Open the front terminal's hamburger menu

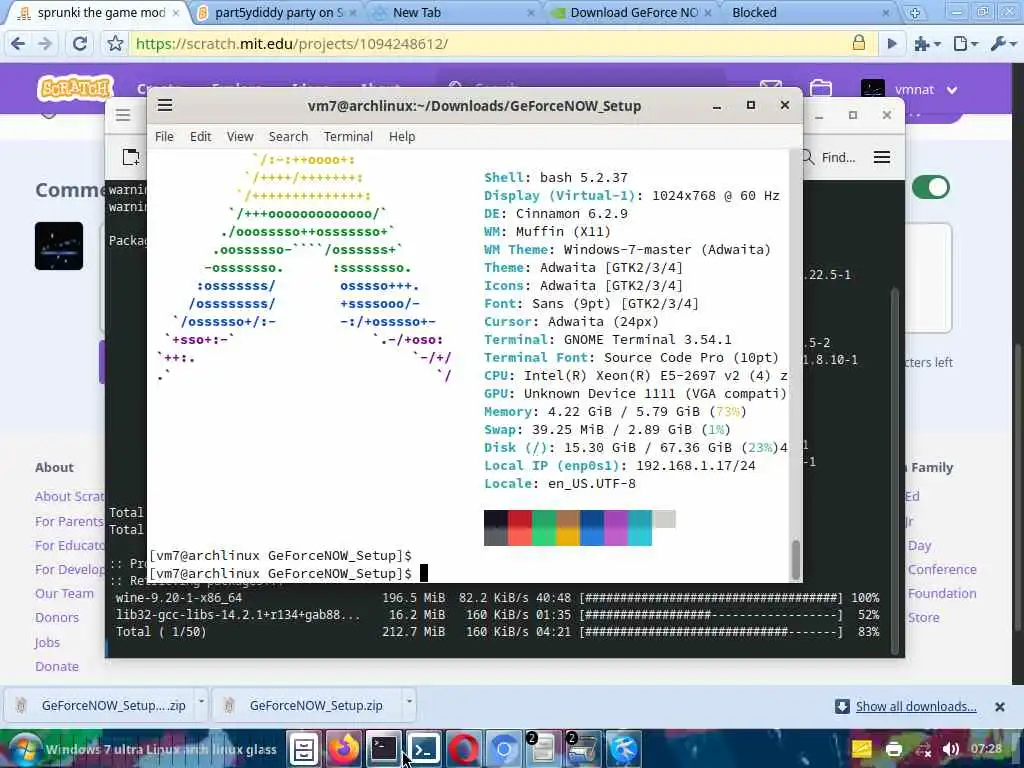(165, 105)
